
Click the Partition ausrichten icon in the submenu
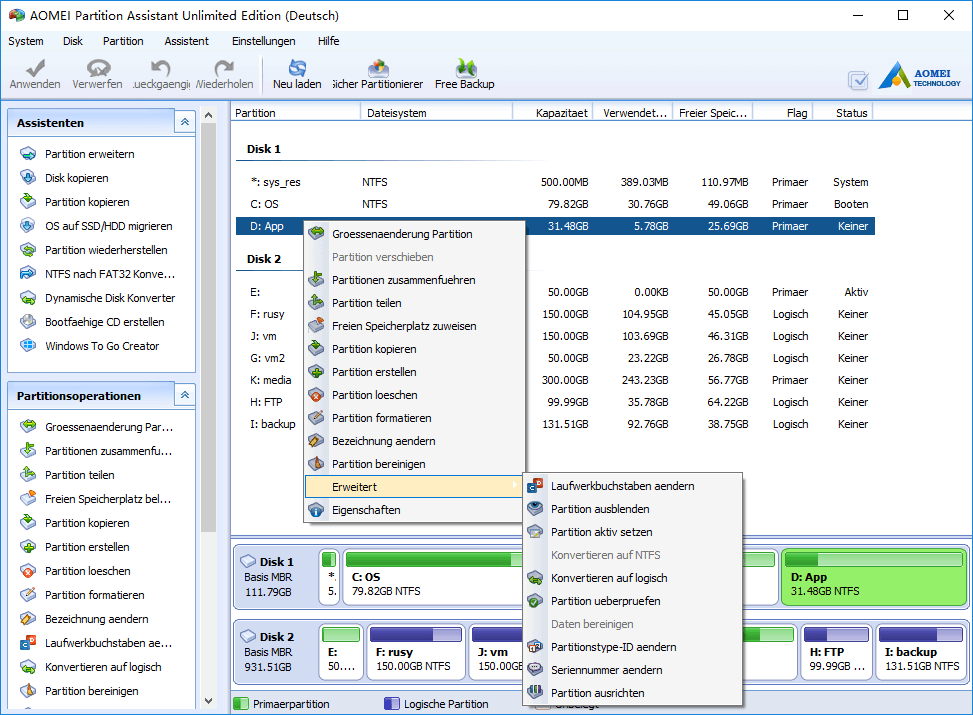point(535,693)
